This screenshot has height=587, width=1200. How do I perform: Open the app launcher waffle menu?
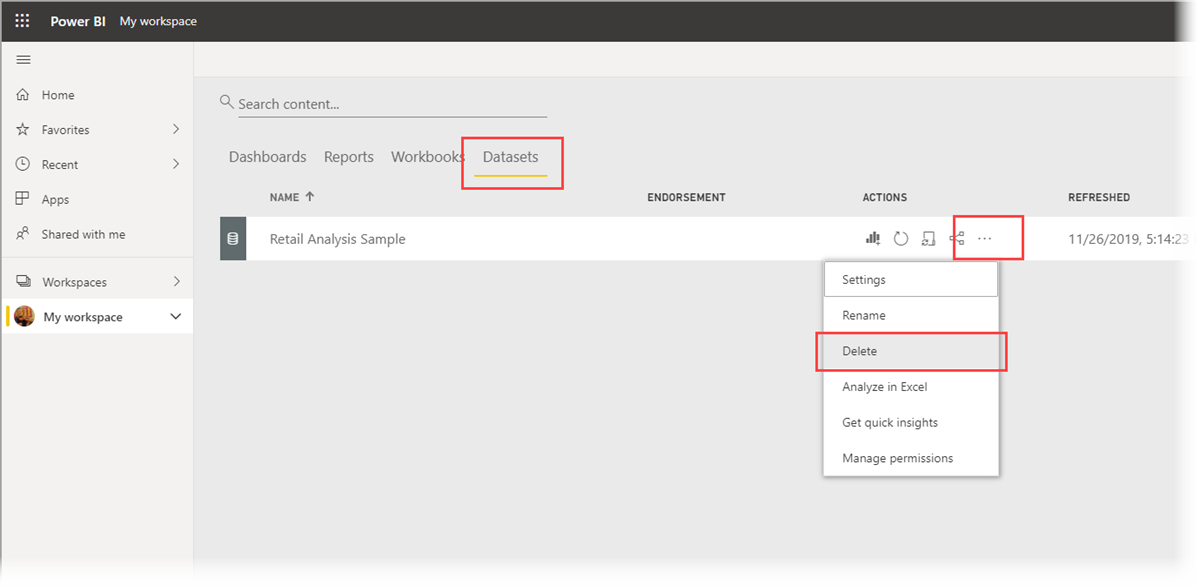pos(21,20)
